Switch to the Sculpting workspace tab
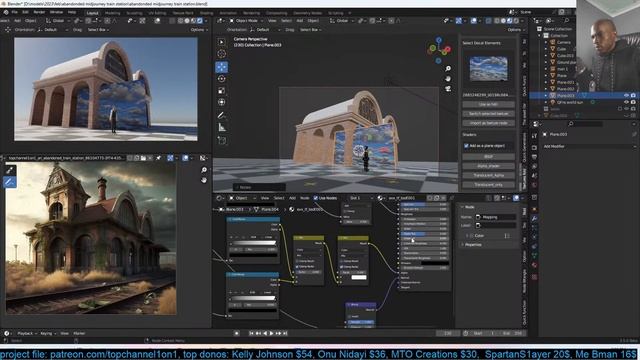The image size is (640, 360). pos(134,13)
